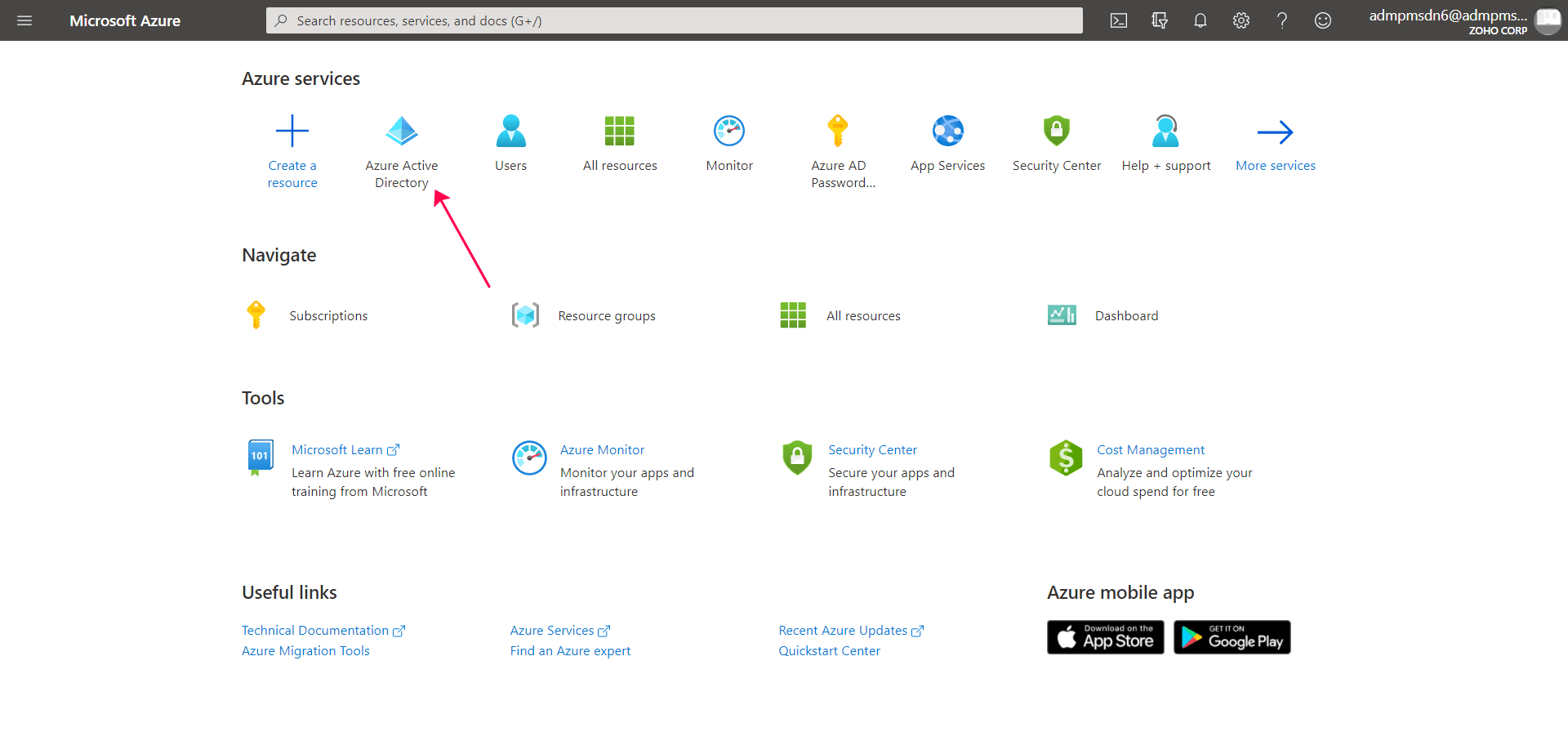Viewport: 1568px width, 741px height.
Task: Open the Directory + subscription filter icon
Action: pos(1160,20)
